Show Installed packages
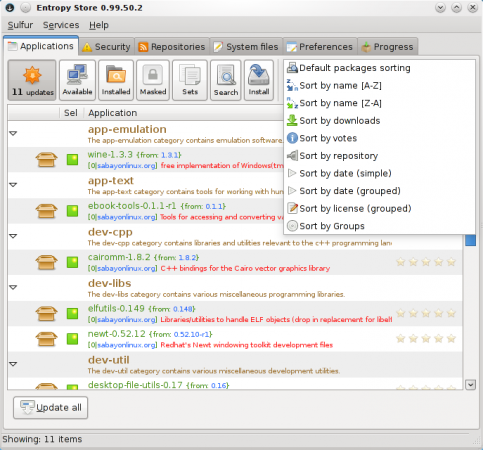This screenshot has width=483, height=450. tap(116, 80)
